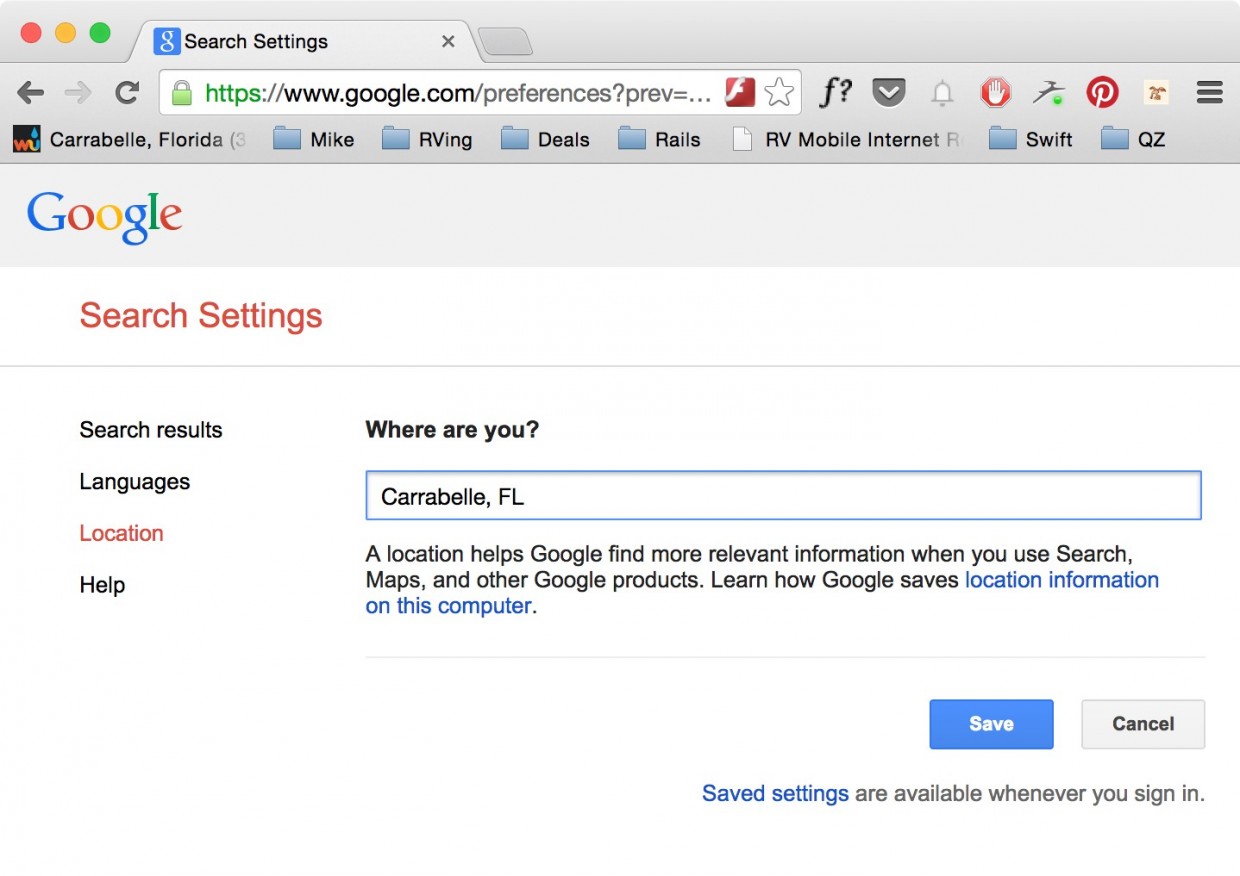Open the Carrabelle, Florida weather bookmark

coord(129,140)
